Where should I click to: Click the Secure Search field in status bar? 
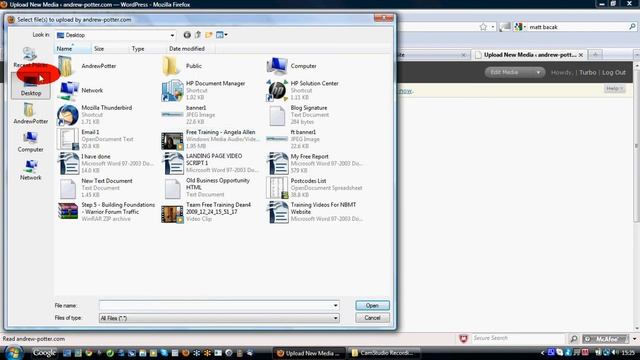point(518,338)
